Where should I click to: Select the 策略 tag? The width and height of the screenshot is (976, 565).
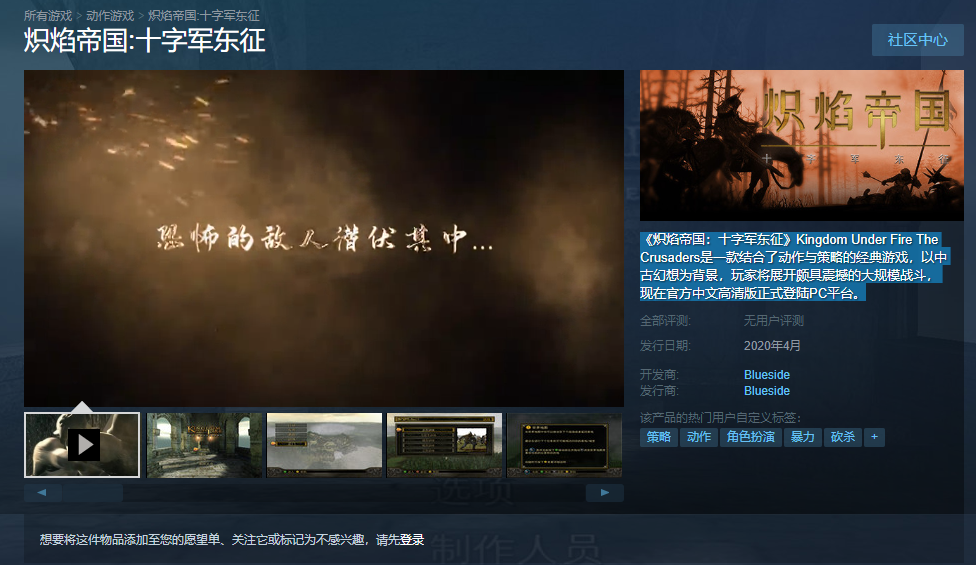click(x=659, y=437)
